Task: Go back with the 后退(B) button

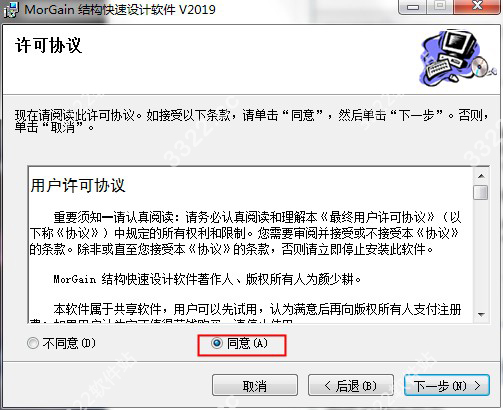Action: point(351,386)
